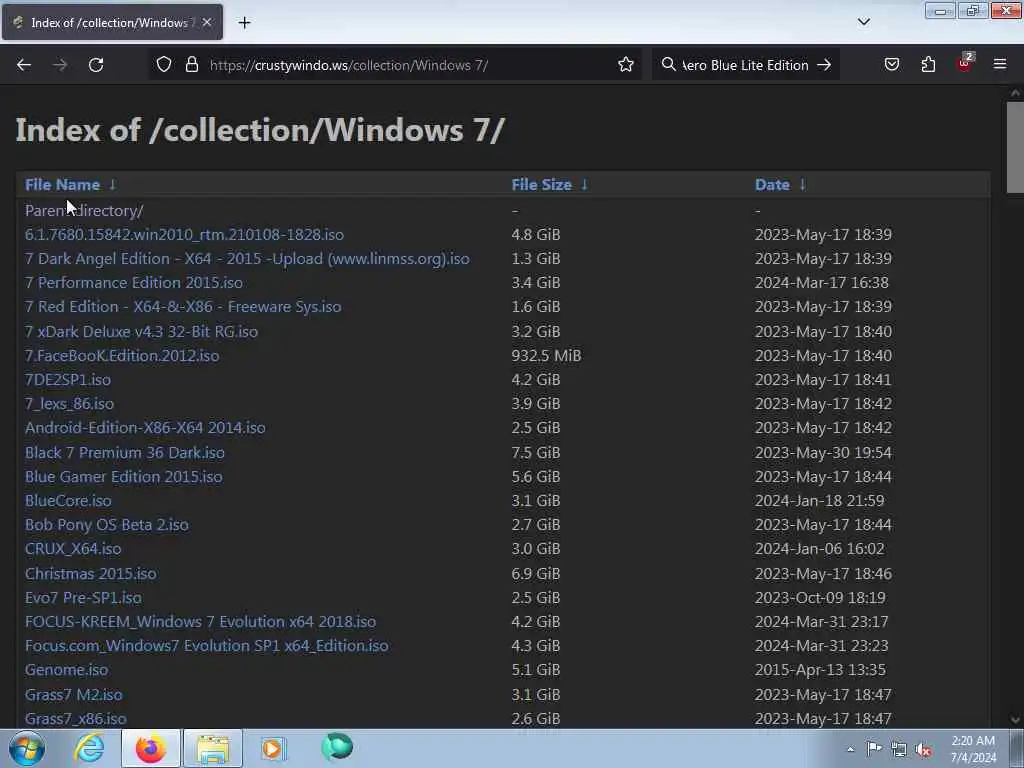Click the 932.5 MiB file size
This screenshot has width=1024, height=768.
546,356
